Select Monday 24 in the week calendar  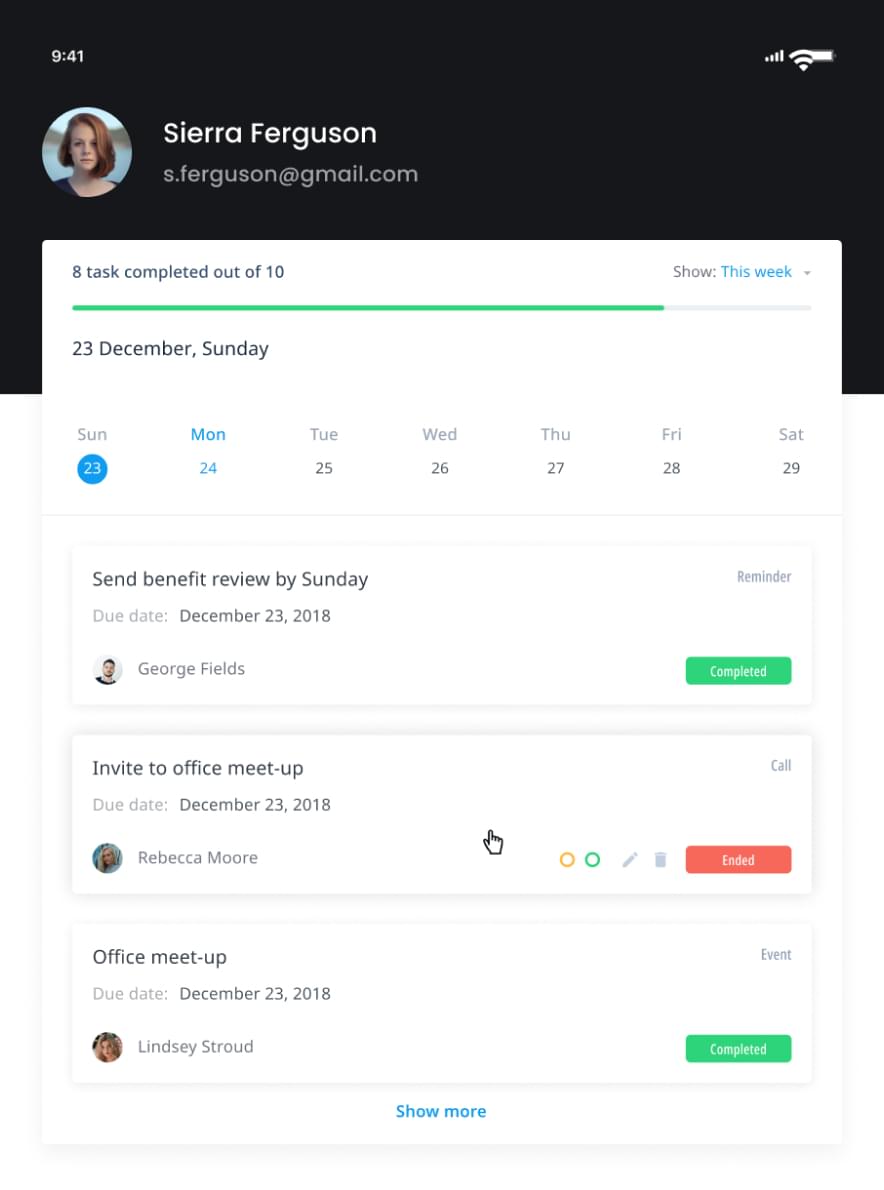point(208,468)
